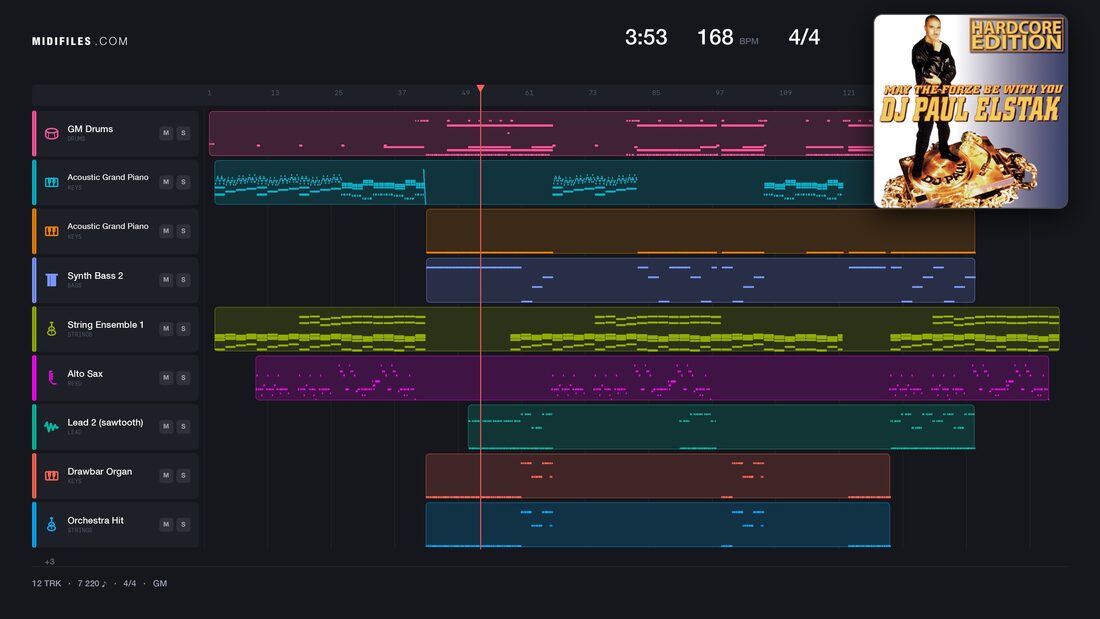Click bar 61 on the timeline ruler
Screen dimensions: 1100x619
pyautogui.click(x=529, y=93)
